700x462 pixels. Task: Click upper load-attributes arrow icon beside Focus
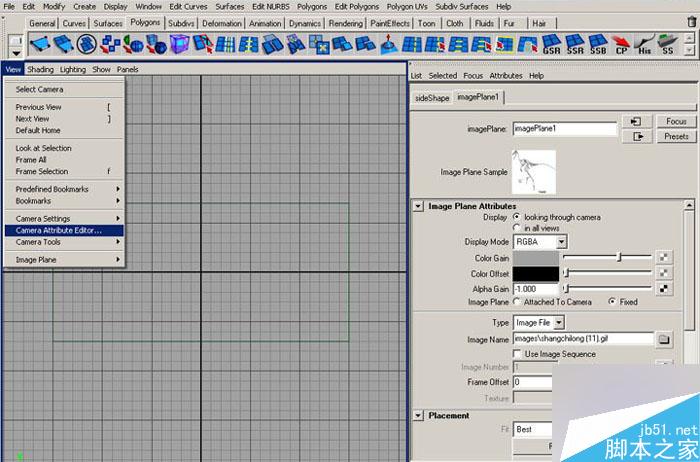(637, 121)
